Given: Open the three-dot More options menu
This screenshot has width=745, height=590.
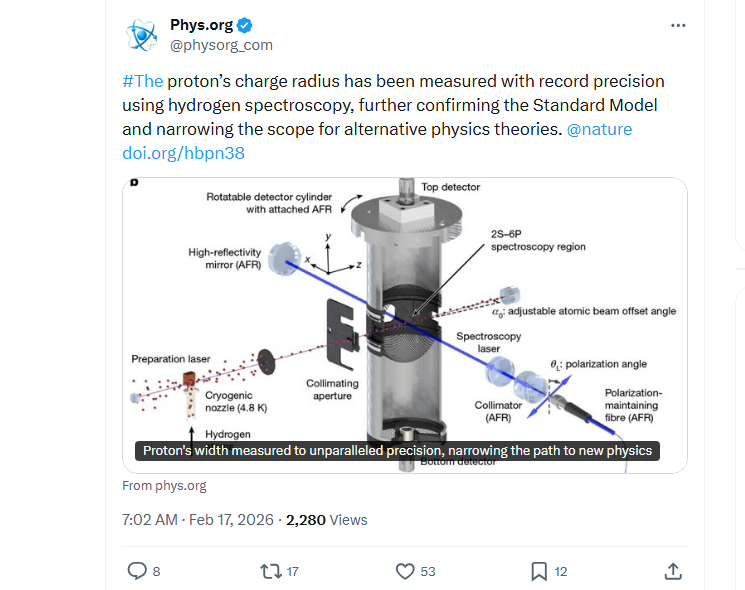Looking at the screenshot, I should pos(678,25).
